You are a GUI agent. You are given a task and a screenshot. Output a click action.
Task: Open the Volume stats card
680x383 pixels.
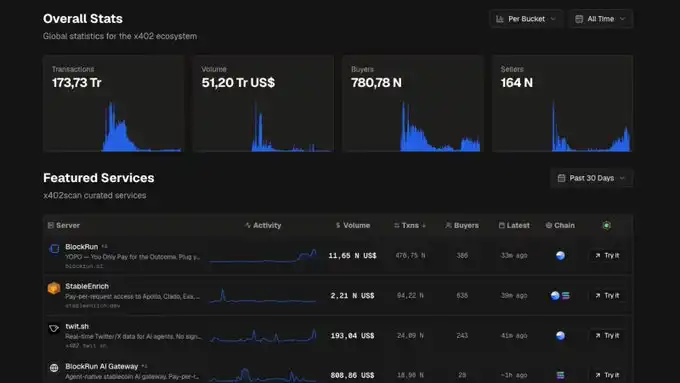click(263, 104)
